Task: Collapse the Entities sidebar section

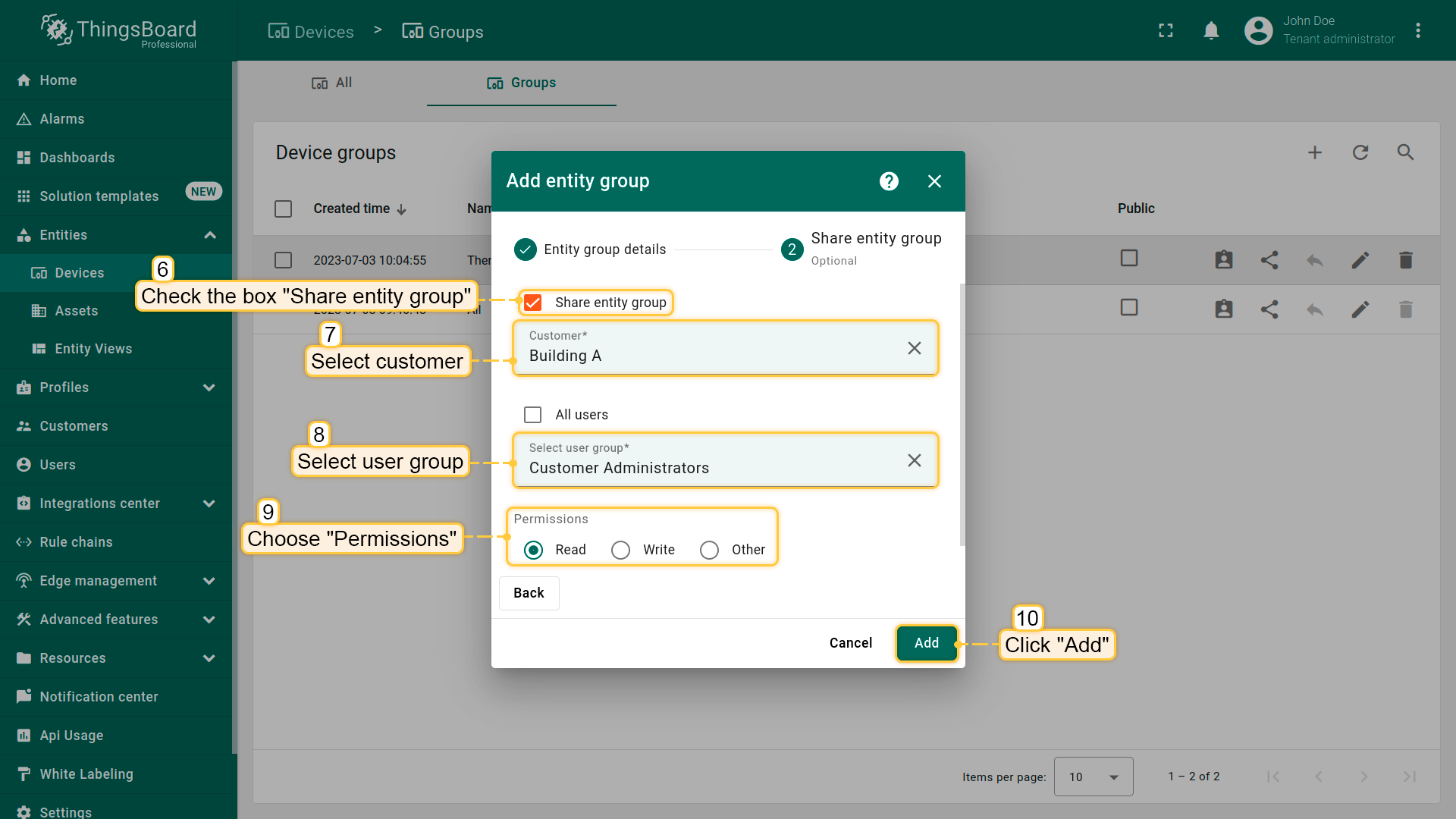Action: coord(209,235)
